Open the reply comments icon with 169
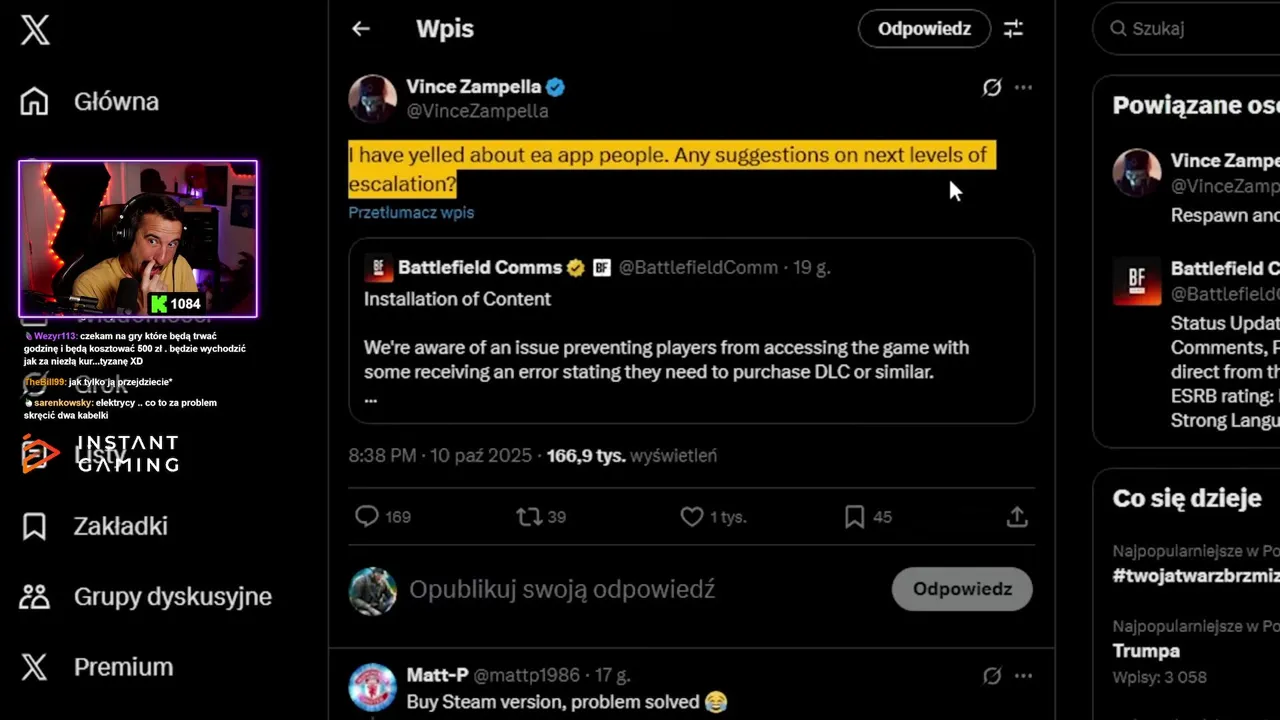The height and width of the screenshot is (720, 1280). click(368, 516)
